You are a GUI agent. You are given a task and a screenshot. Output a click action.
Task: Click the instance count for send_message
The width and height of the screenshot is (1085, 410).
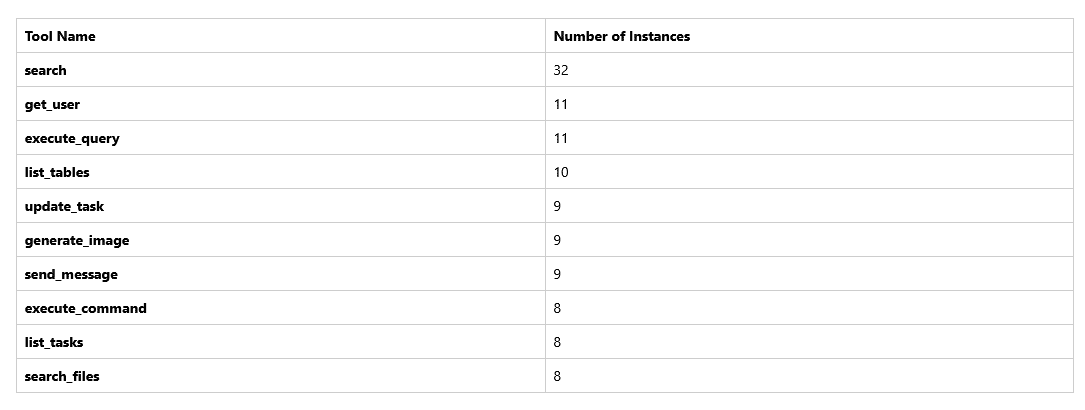(558, 274)
